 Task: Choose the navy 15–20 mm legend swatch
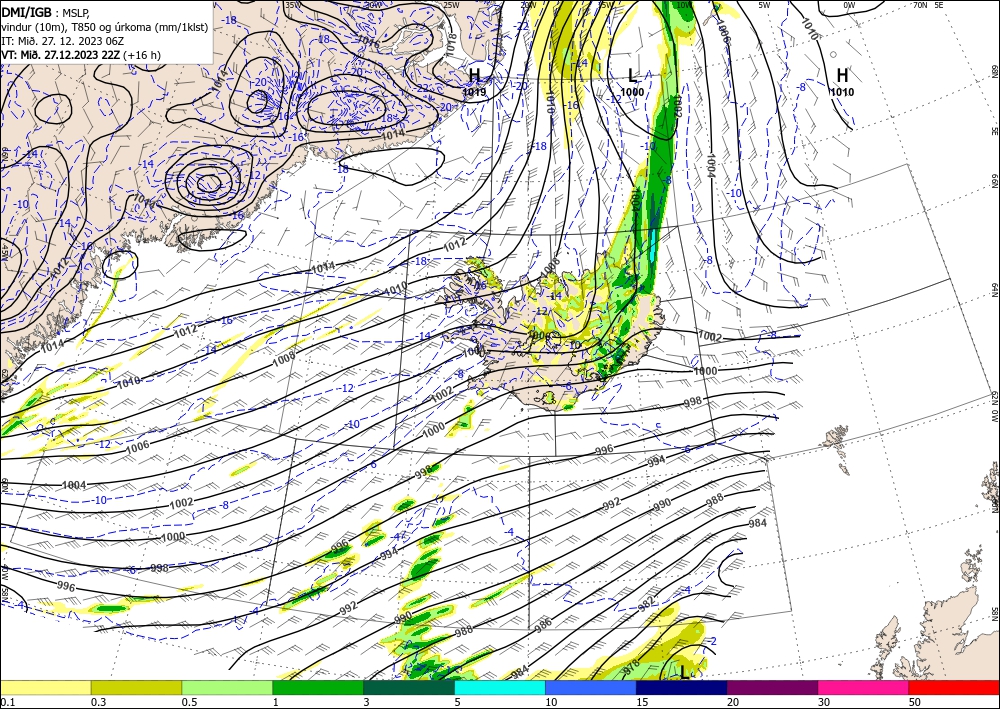click(682, 687)
